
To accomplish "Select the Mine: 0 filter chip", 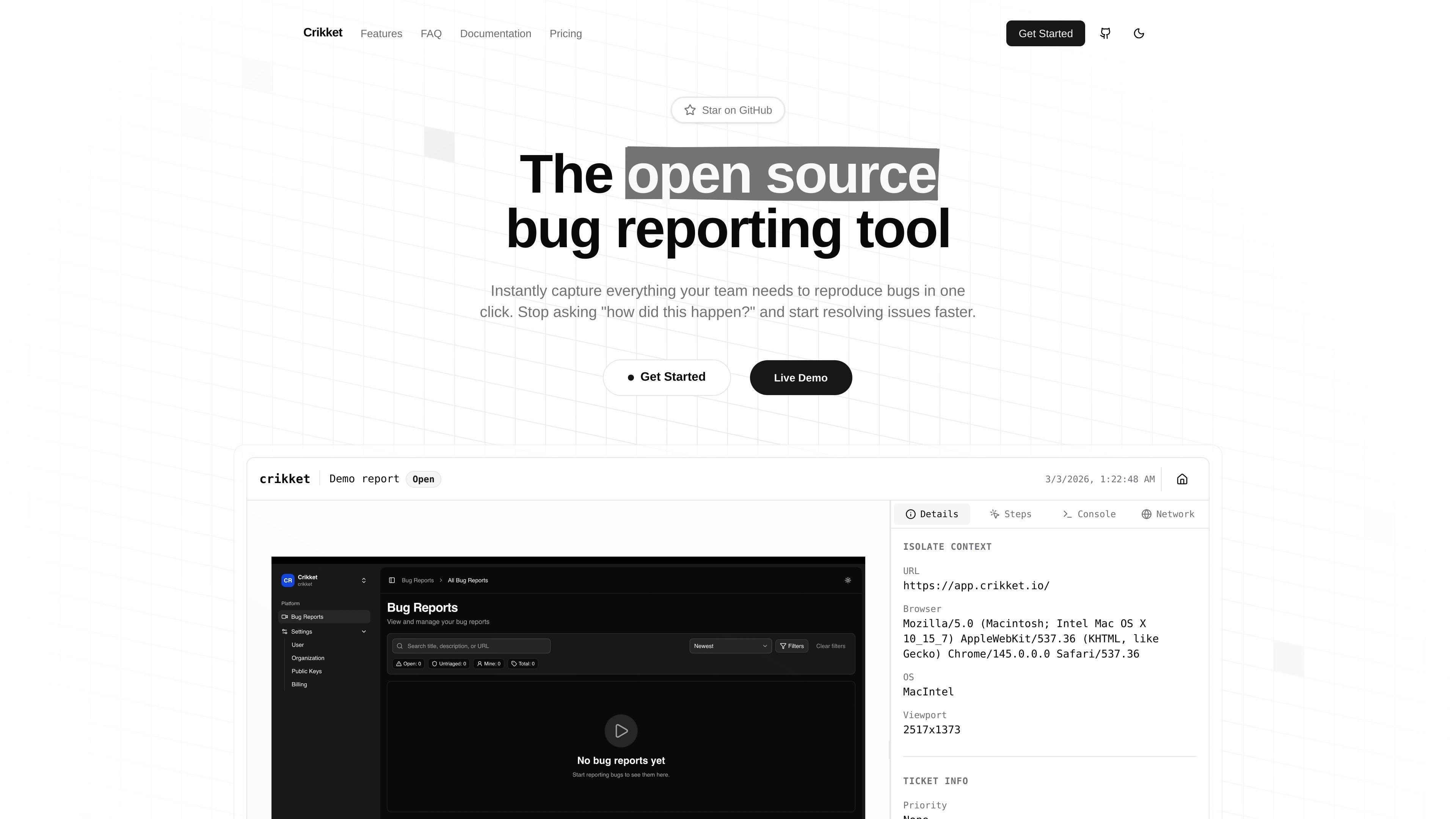I will (x=489, y=664).
